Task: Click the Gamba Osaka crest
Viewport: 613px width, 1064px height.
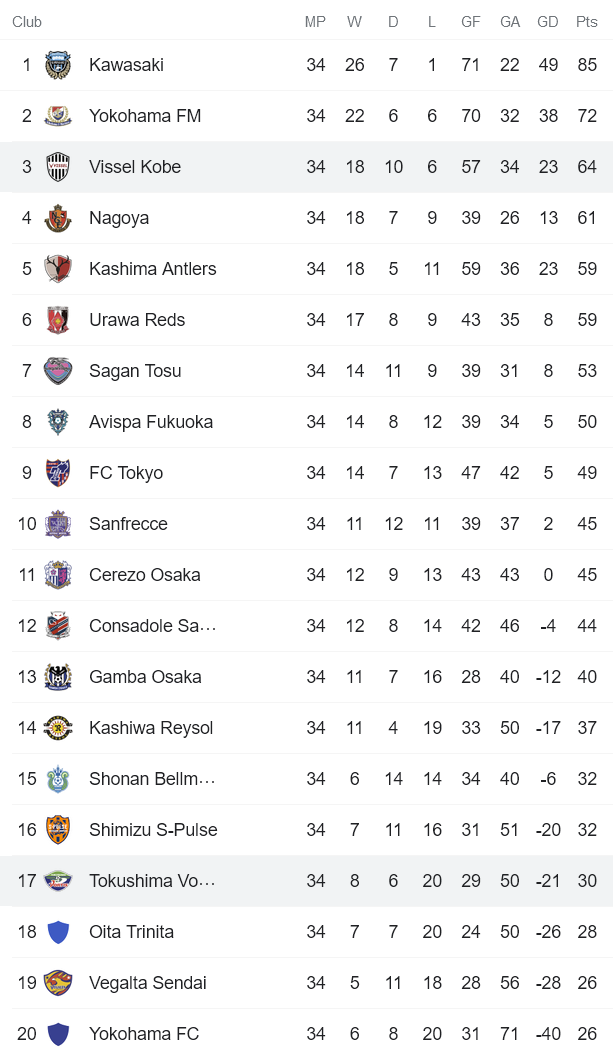Action: 60,676
